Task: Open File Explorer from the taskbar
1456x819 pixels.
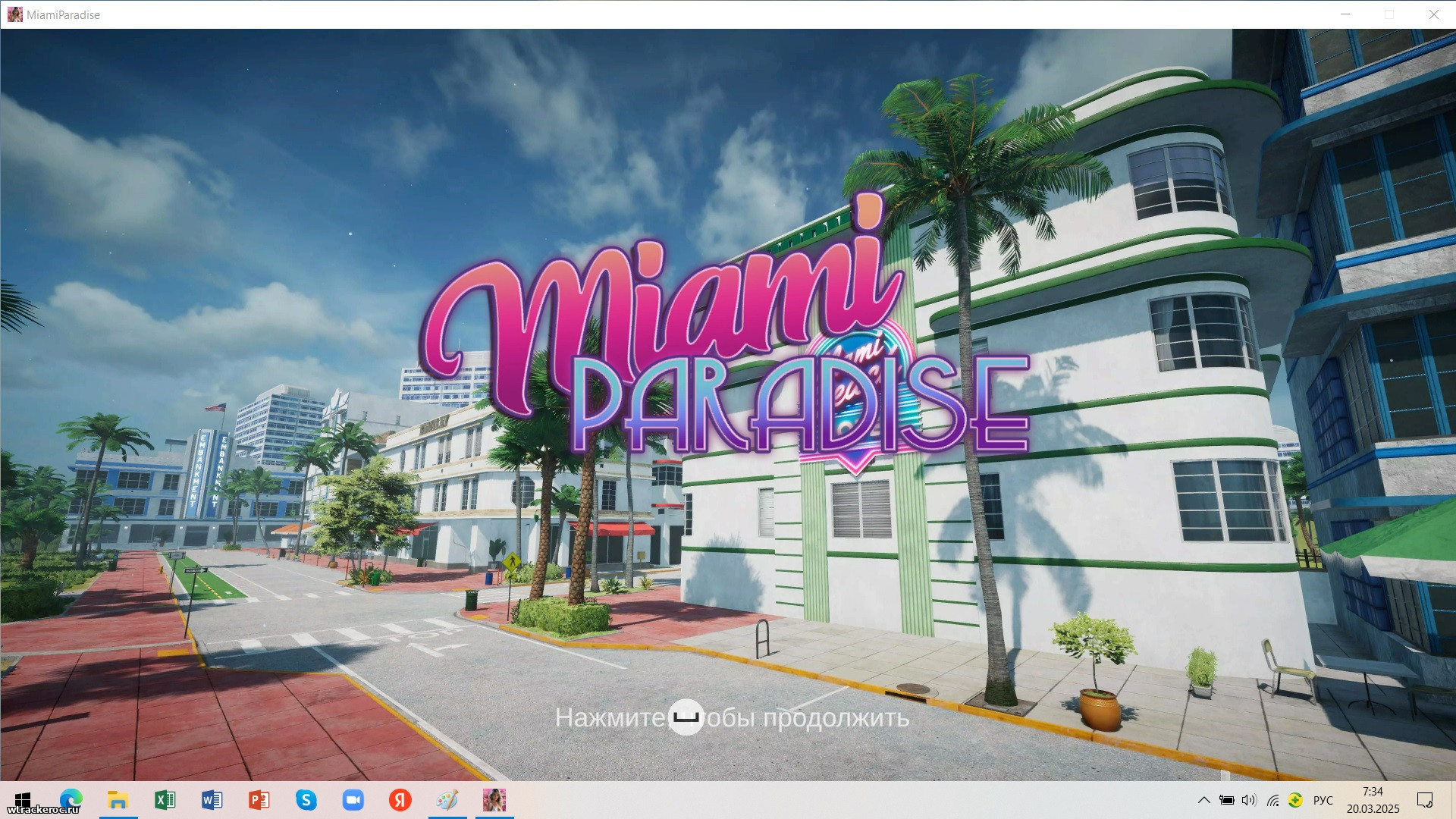Action: click(x=118, y=800)
